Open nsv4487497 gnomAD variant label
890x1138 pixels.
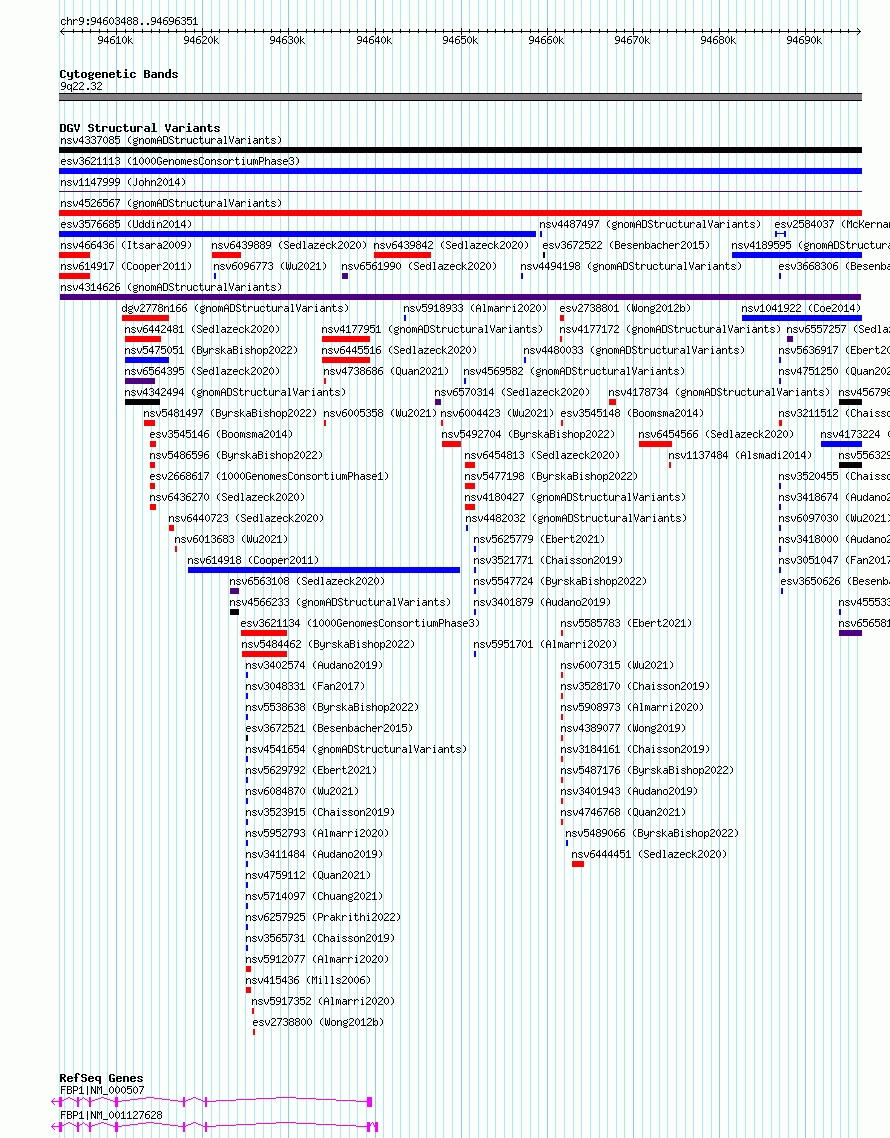[x=650, y=224]
